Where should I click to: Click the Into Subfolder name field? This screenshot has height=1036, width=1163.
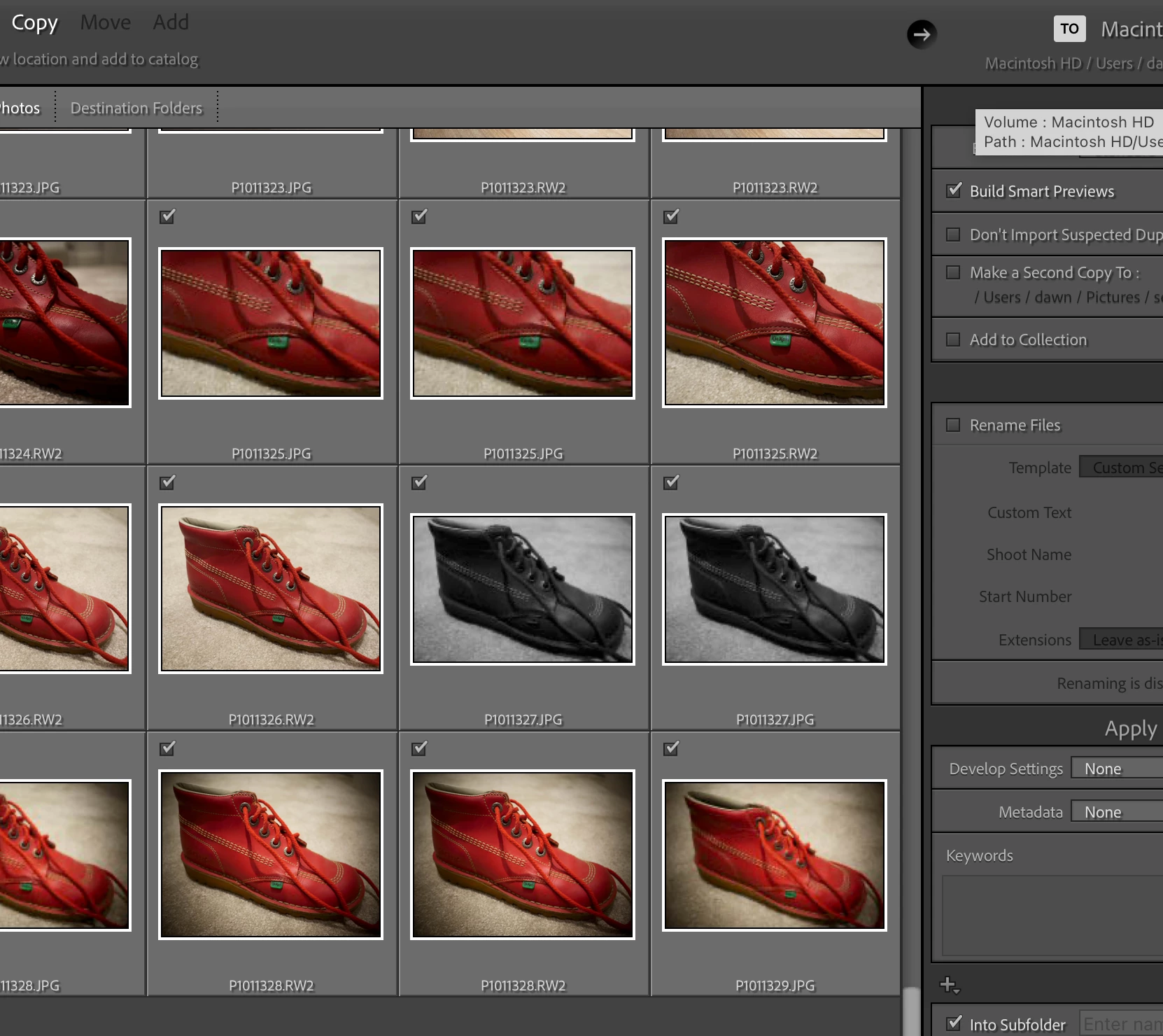click(1121, 1024)
